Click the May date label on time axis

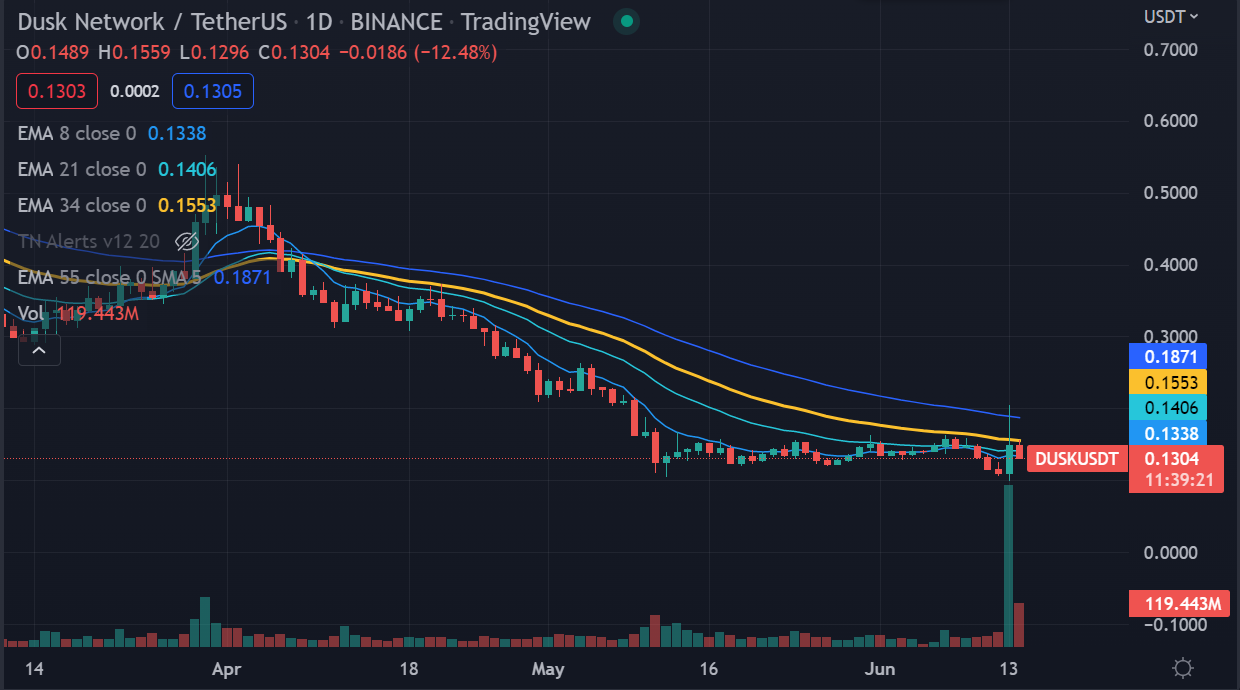click(x=548, y=668)
